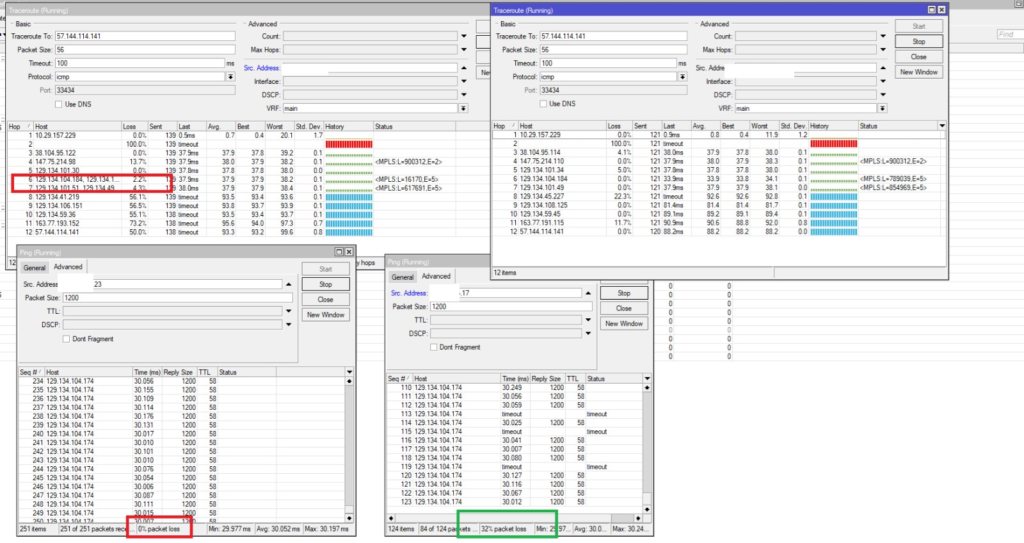
Task: Switch to General tab in left Ping window
Action: [35, 267]
